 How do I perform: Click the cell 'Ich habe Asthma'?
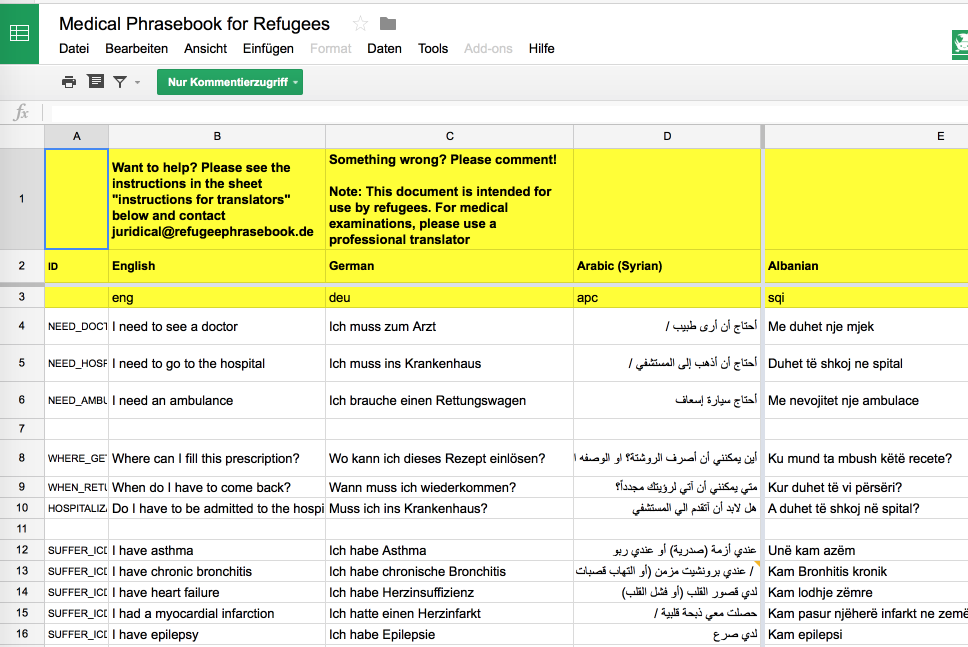coord(449,550)
